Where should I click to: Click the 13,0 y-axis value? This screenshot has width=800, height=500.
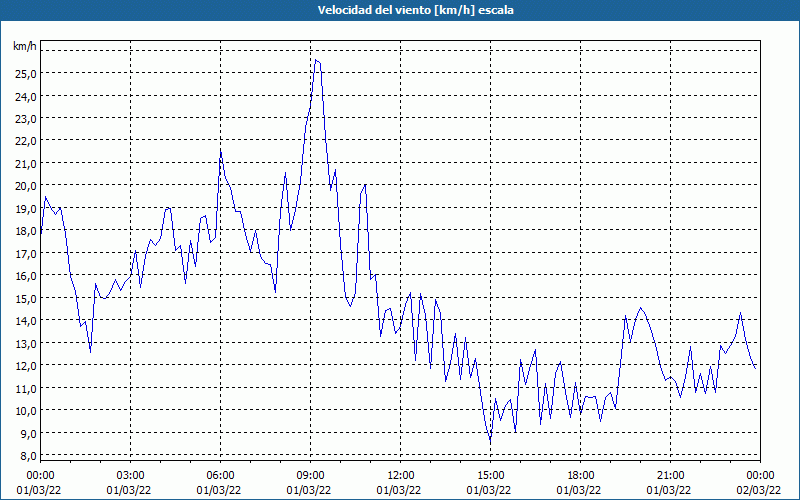[x=26, y=343]
